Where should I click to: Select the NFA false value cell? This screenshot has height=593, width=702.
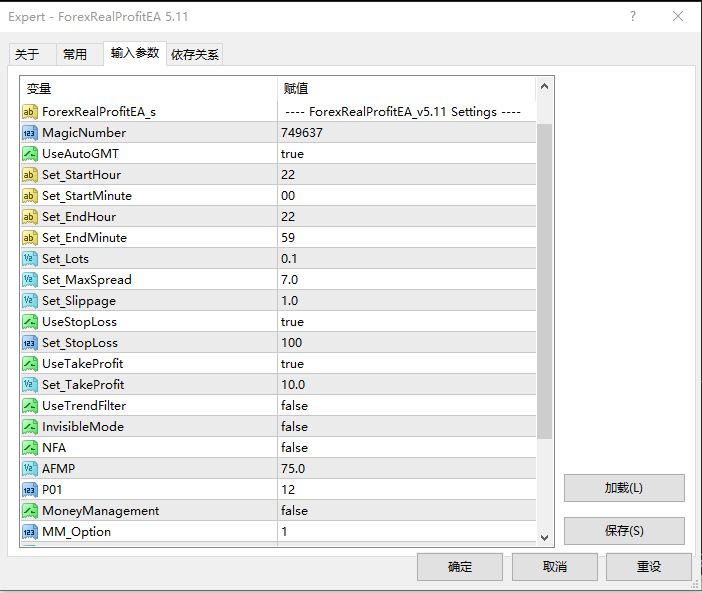click(406, 448)
